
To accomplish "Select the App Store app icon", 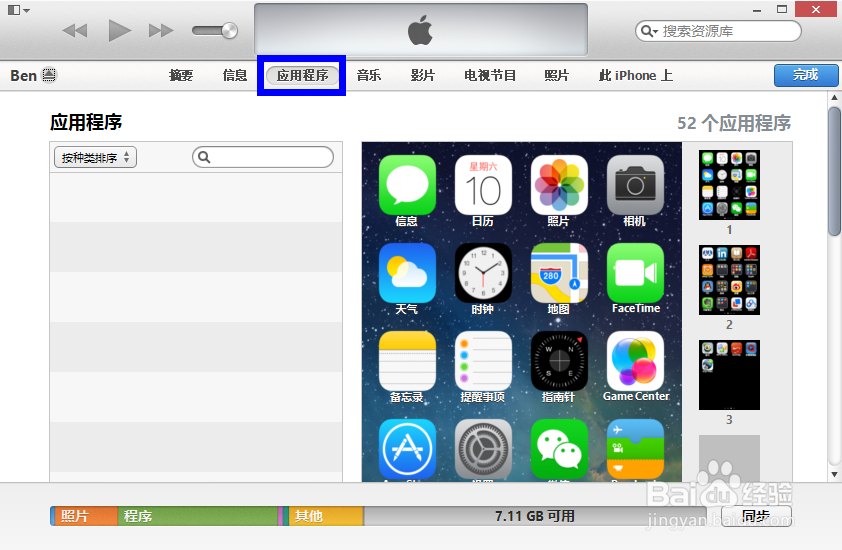I will [407, 449].
